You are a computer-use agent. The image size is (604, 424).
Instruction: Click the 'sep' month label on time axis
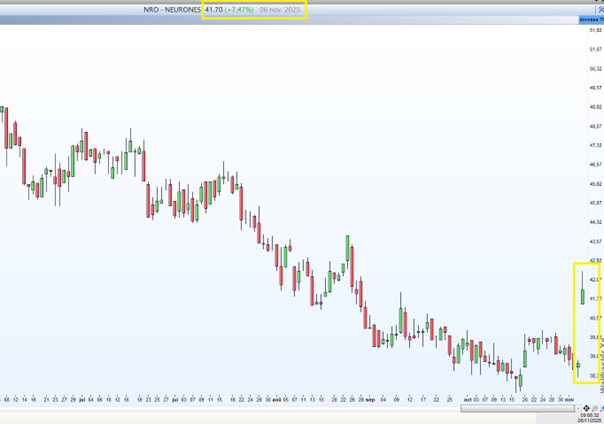click(370, 400)
